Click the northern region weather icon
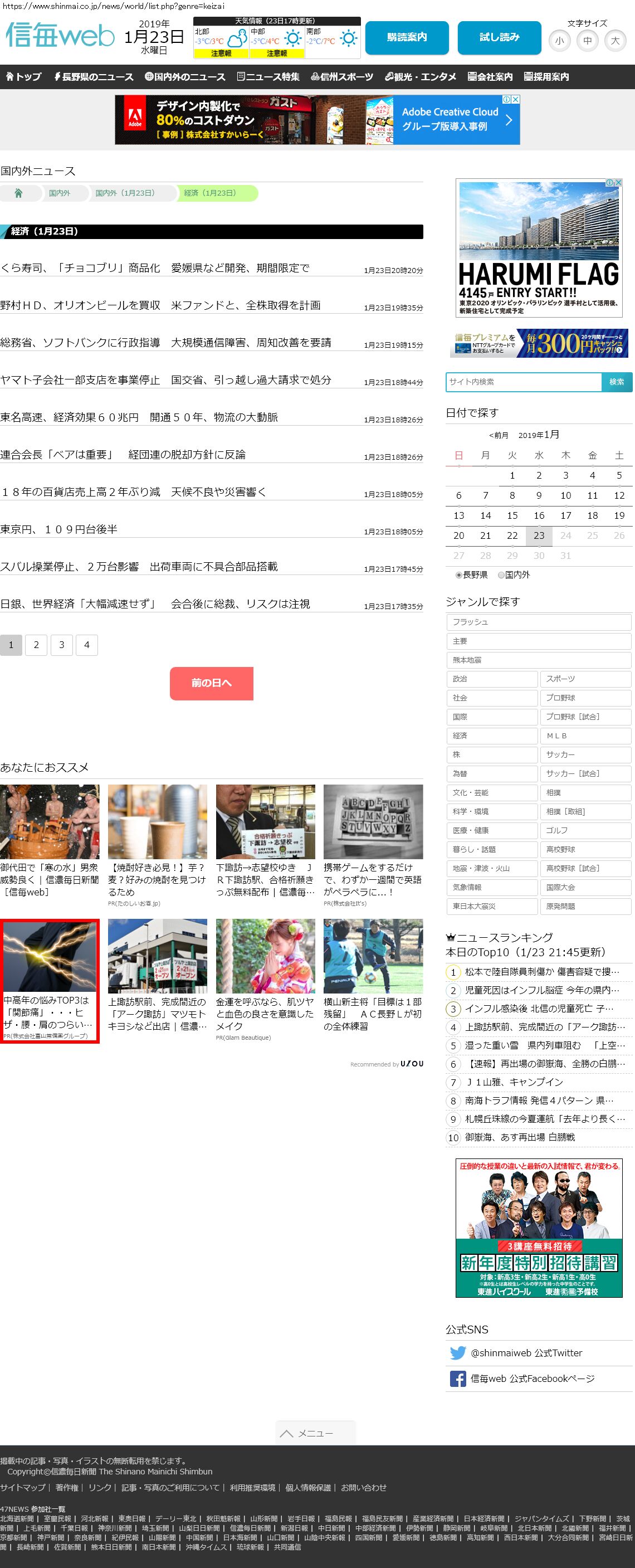 pyautogui.click(x=237, y=38)
